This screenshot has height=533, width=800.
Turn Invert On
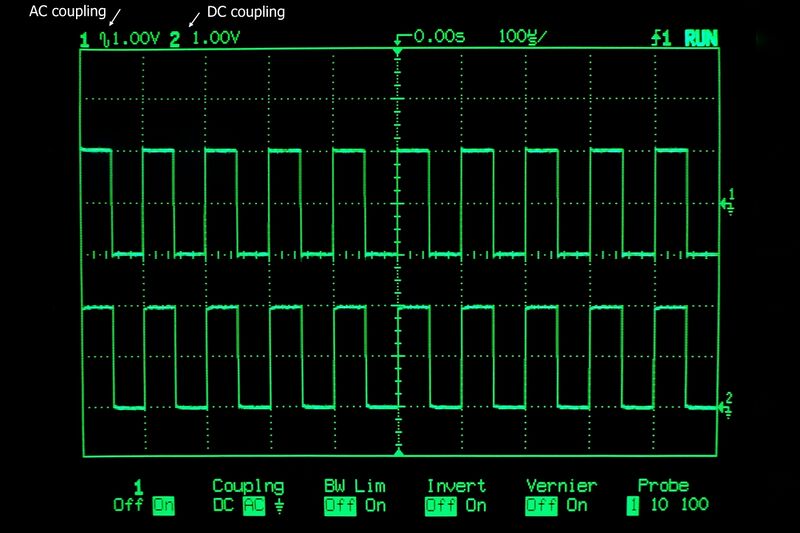(x=476, y=505)
